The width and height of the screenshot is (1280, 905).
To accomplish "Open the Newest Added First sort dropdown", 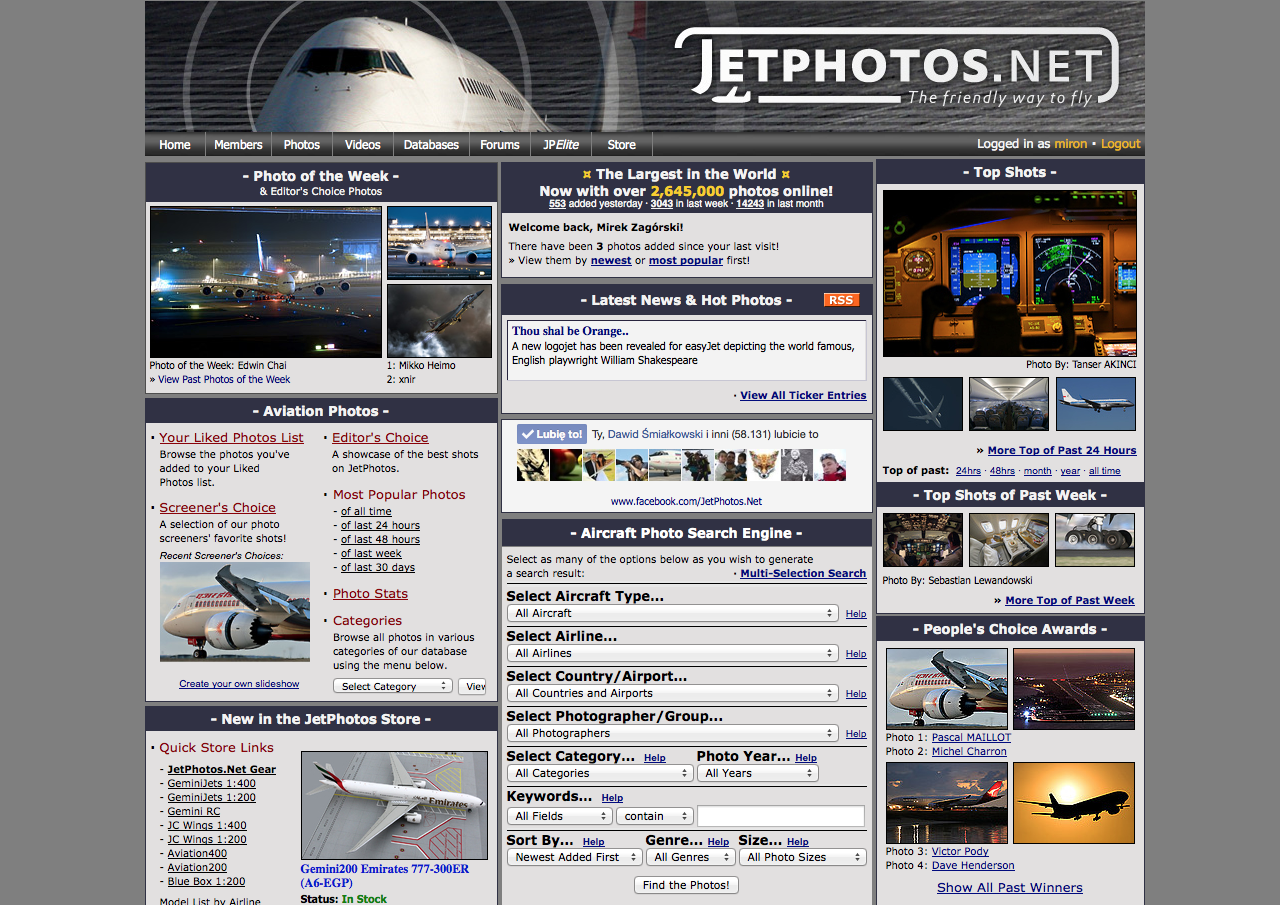I will click(574, 857).
